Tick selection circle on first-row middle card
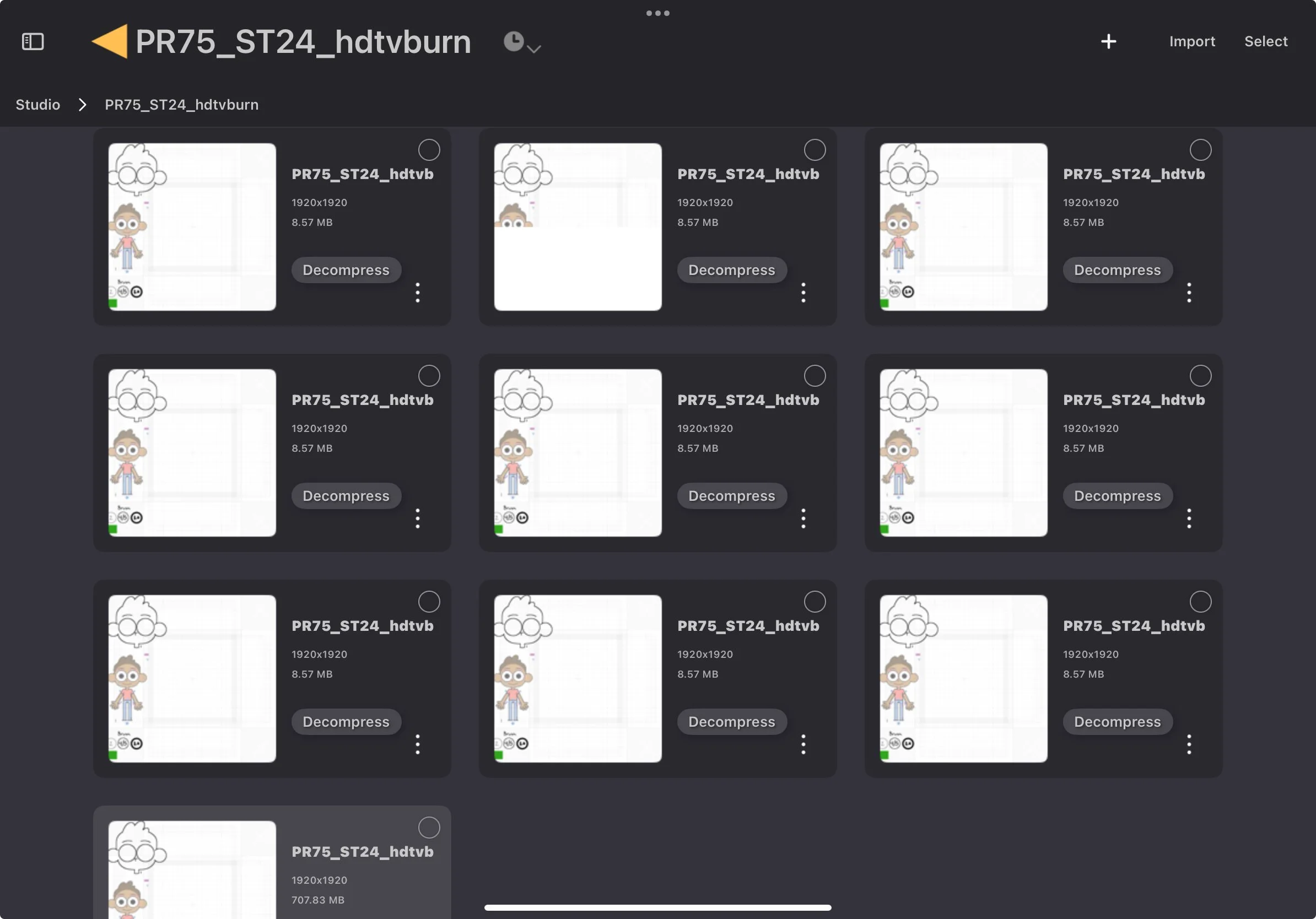The width and height of the screenshot is (1316, 919). click(x=815, y=150)
